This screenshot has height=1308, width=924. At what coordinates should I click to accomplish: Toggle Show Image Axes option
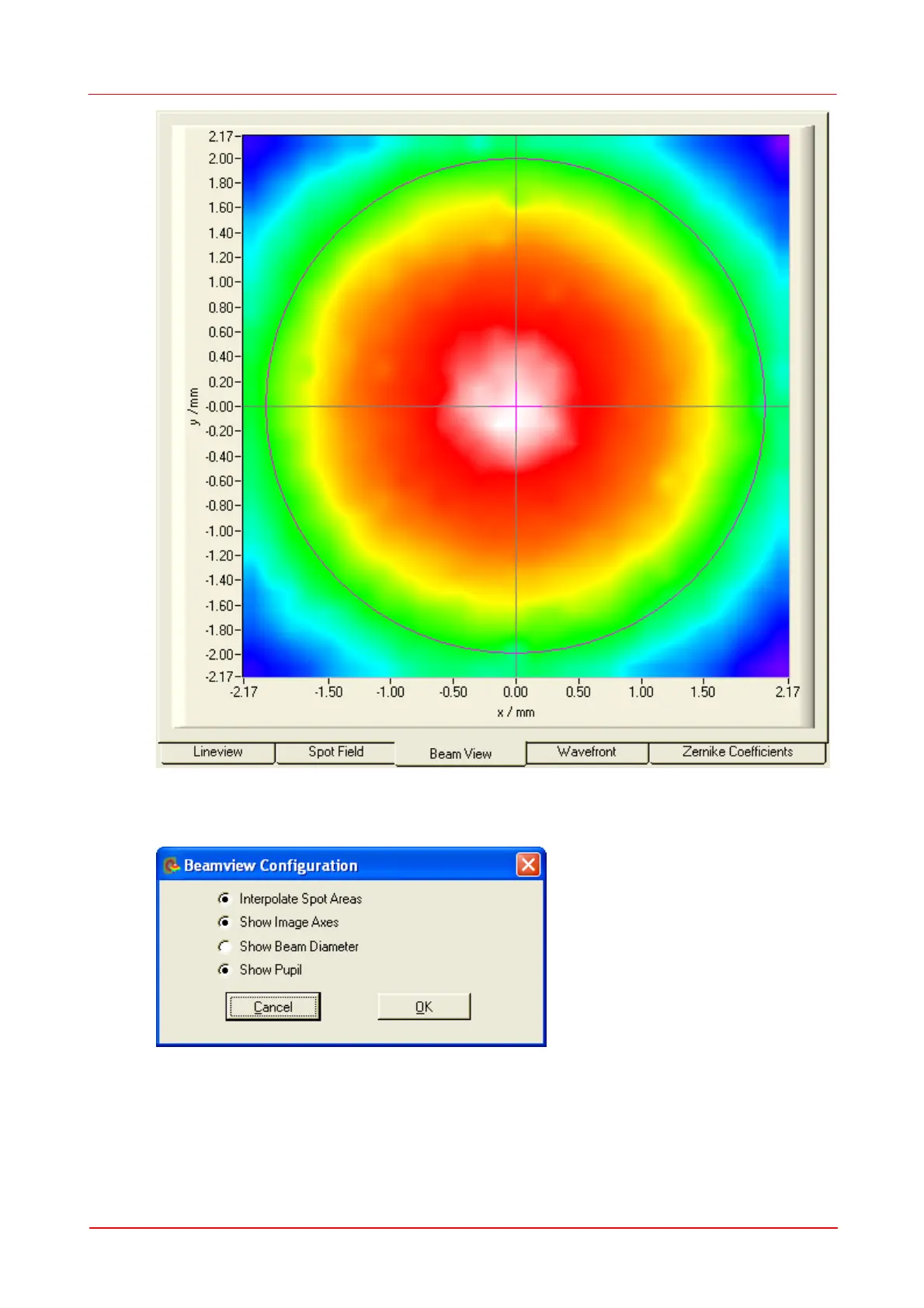pyautogui.click(x=224, y=922)
